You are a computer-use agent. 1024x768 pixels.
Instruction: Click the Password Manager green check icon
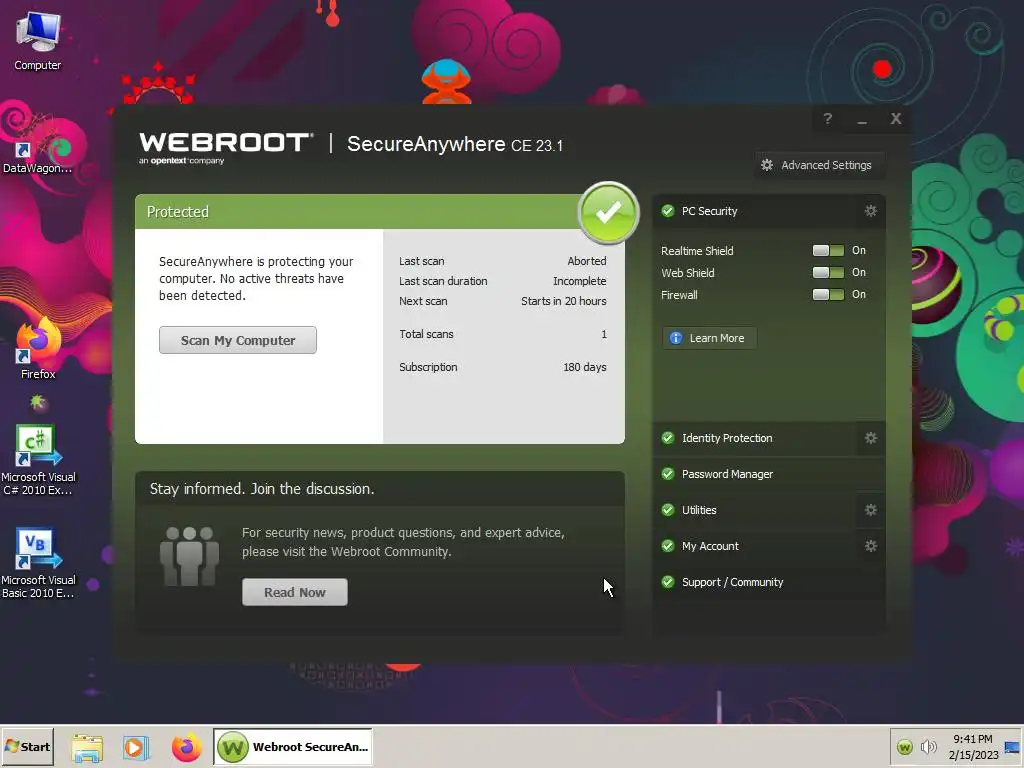[x=667, y=474]
